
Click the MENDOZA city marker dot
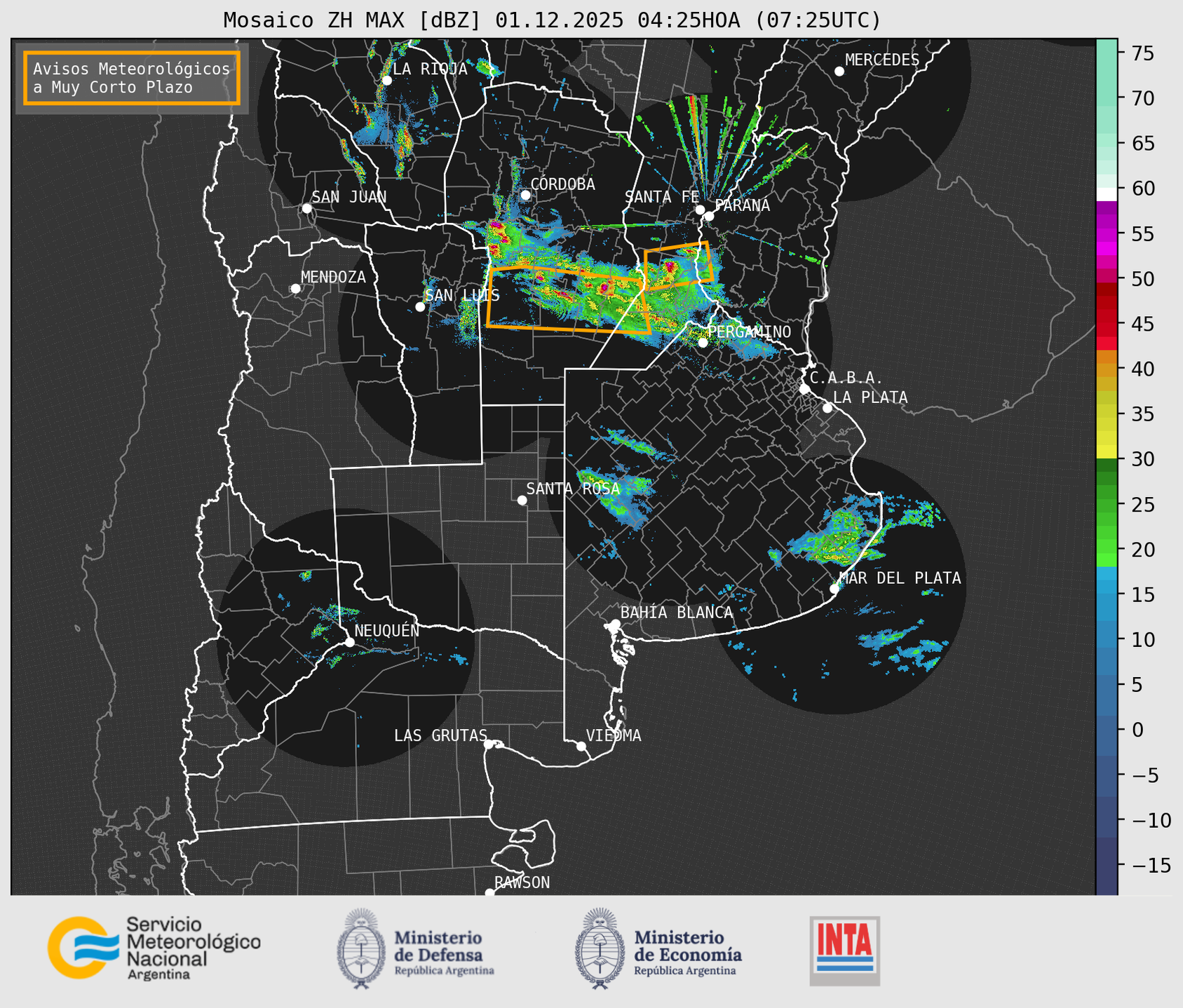296,289
